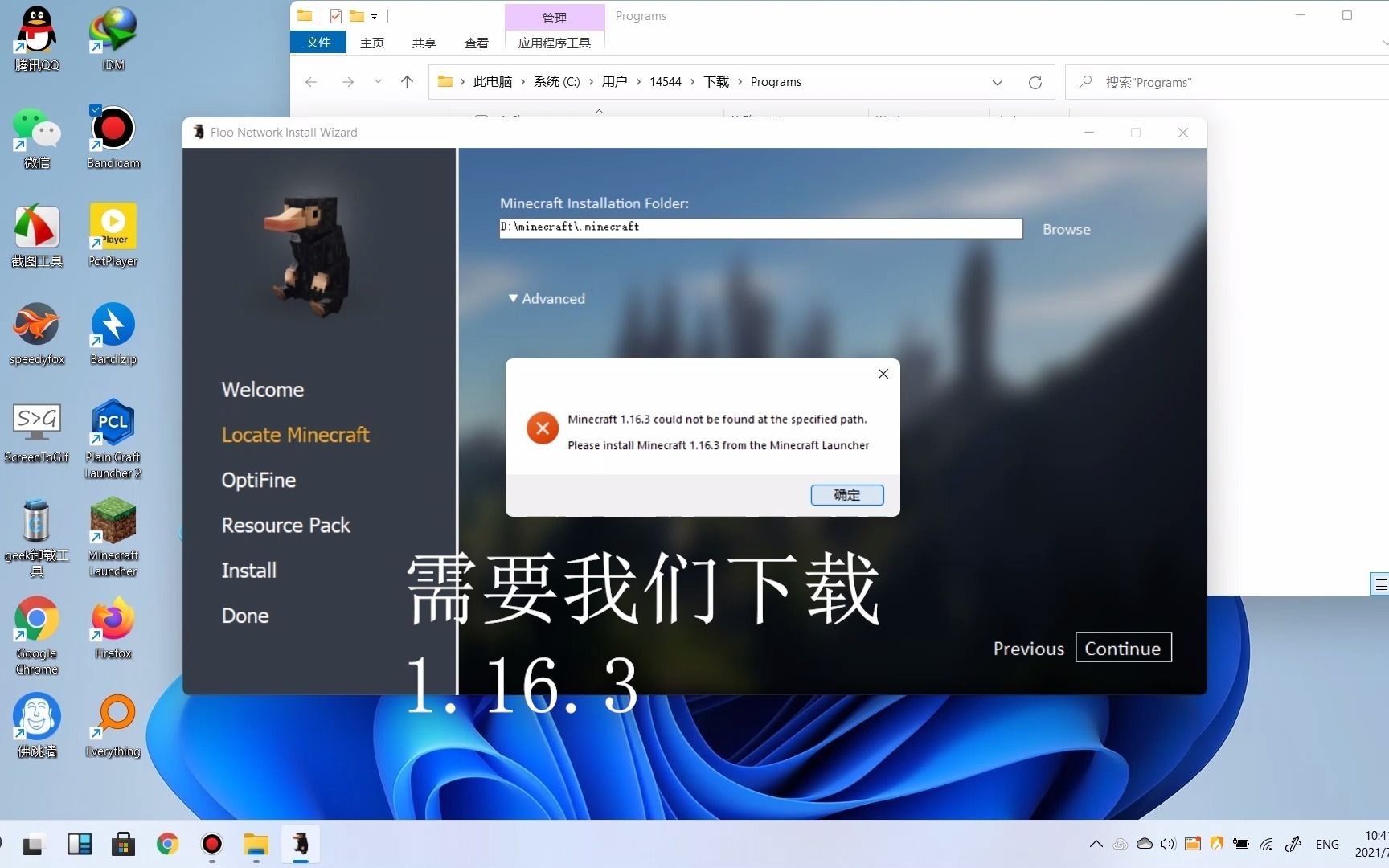Launch Bandizip from the desktop
The height and width of the screenshot is (868, 1389).
[113, 333]
